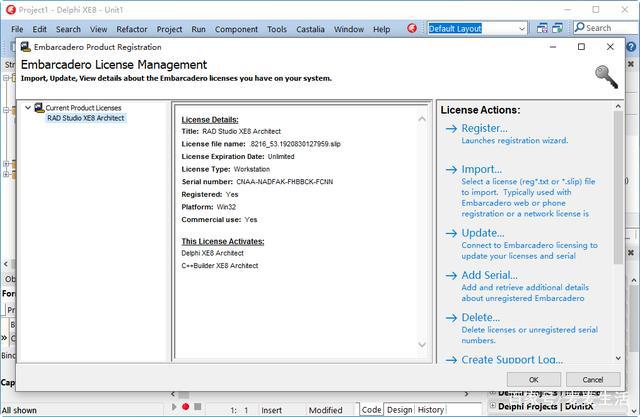The image size is (640, 417).
Task: Click the IDE Search box
Action: [606, 28]
